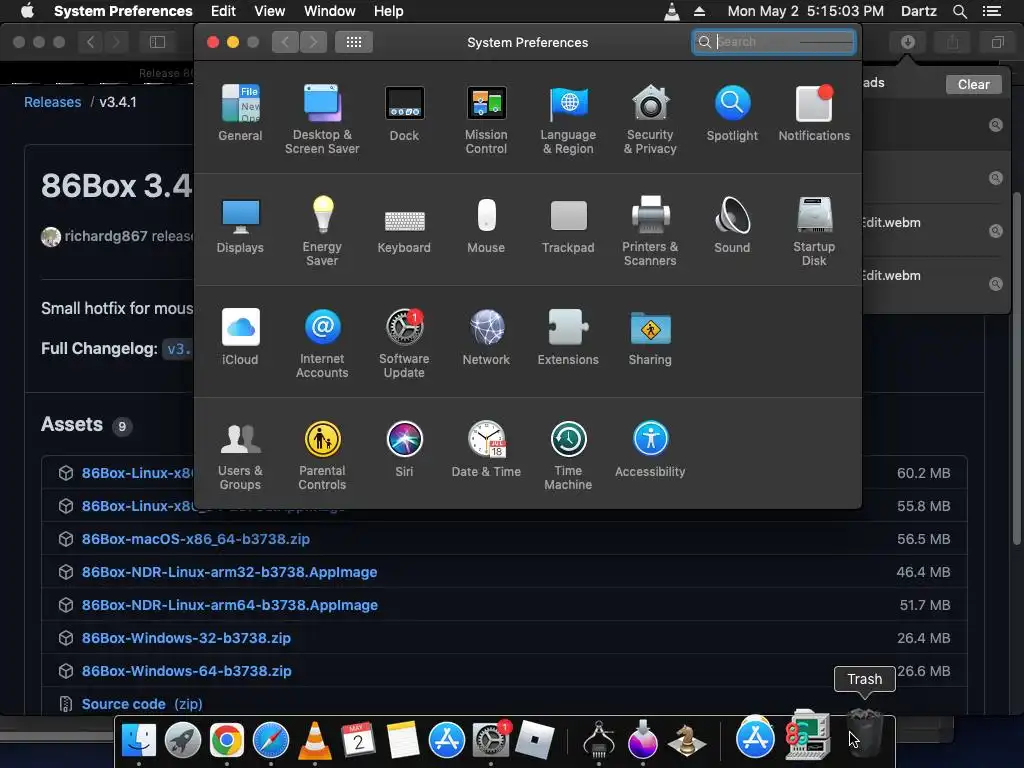Image resolution: width=1024 pixels, height=768 pixels.
Task: Download 86Box-macOS-x86_64-b3738.zip
Action: click(x=195, y=539)
